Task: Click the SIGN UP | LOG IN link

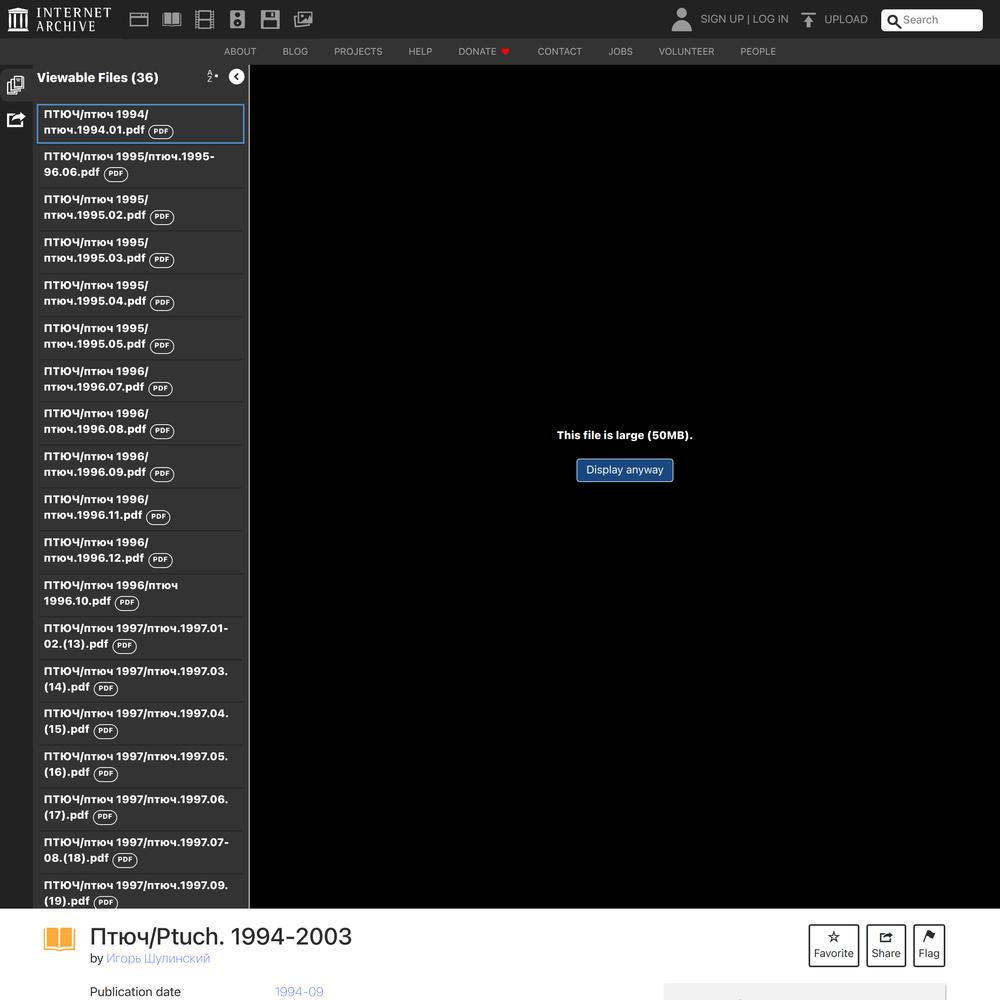Action: point(744,19)
